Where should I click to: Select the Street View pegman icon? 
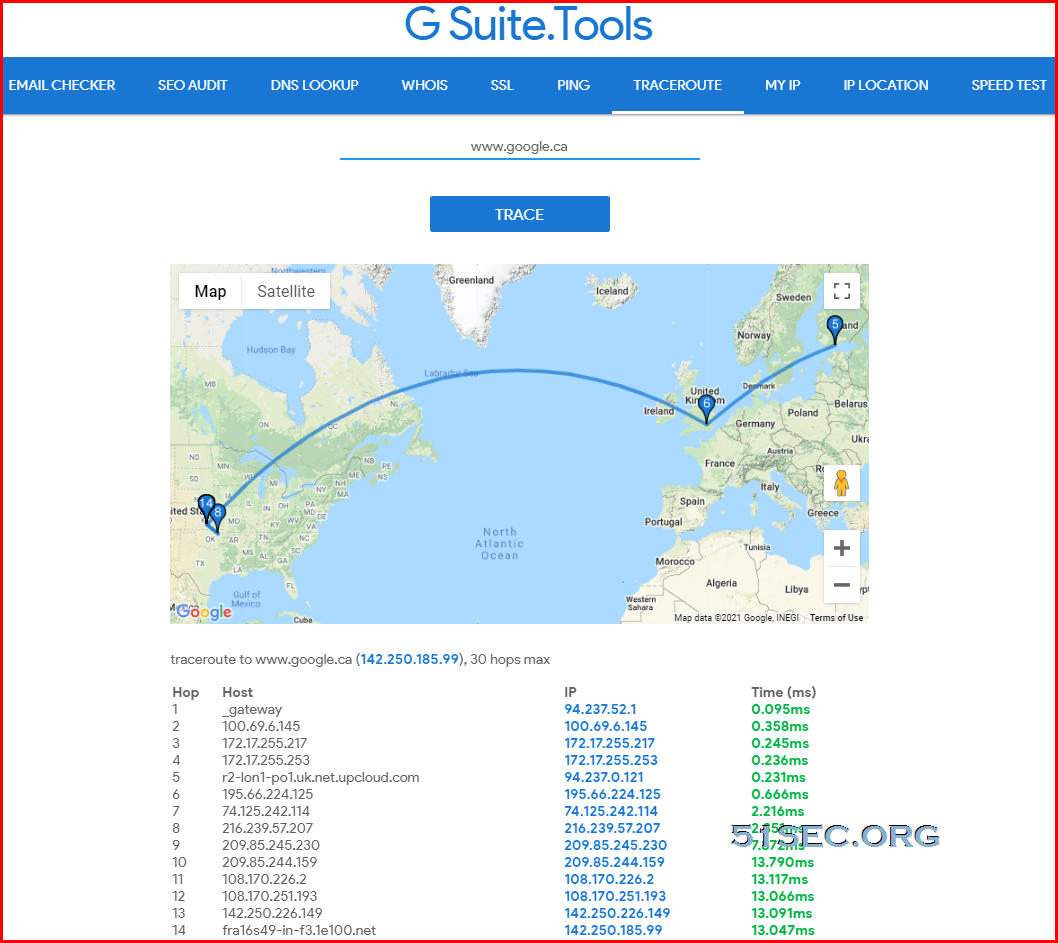(x=841, y=483)
